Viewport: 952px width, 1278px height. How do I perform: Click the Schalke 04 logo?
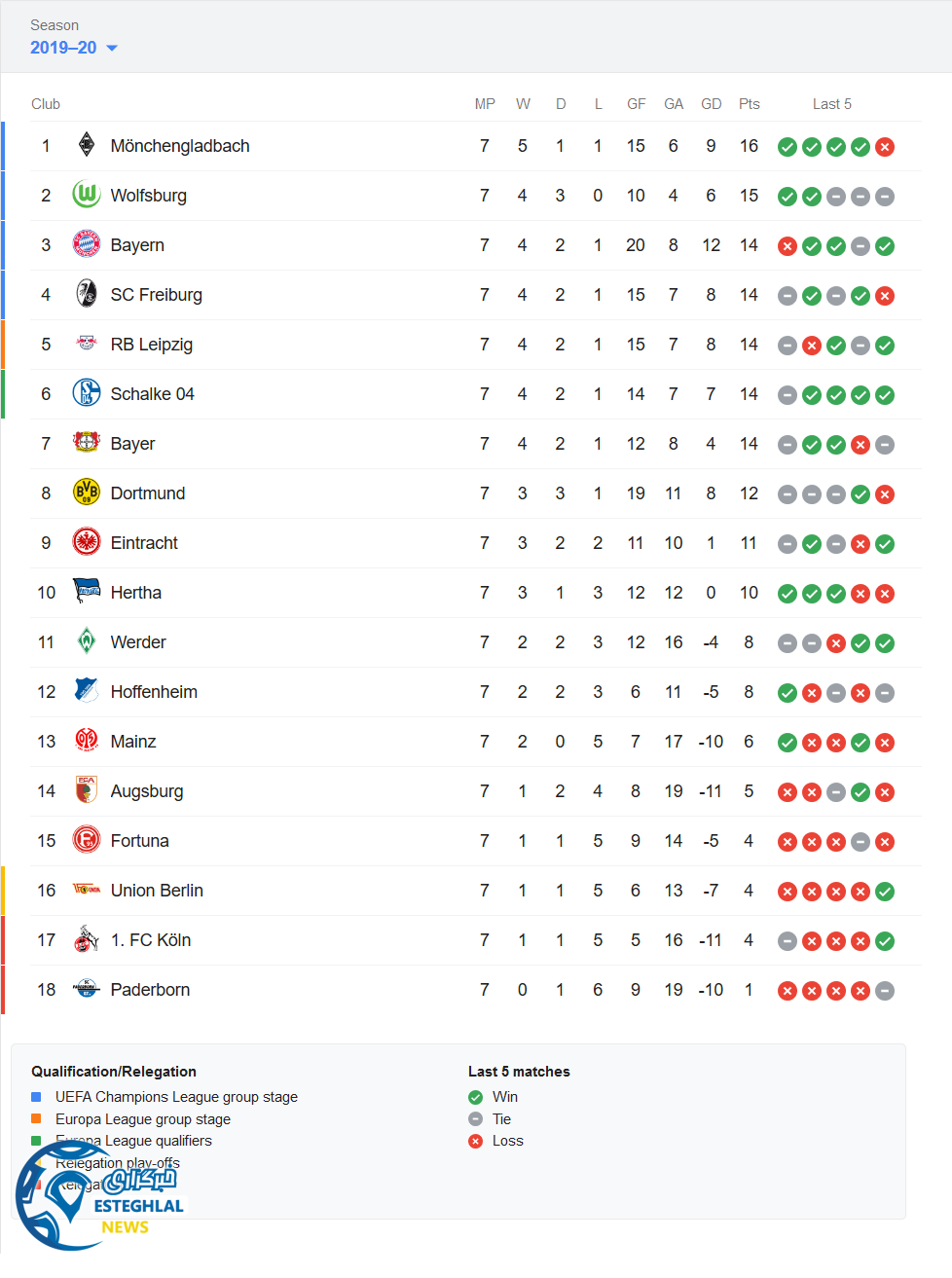pos(87,393)
